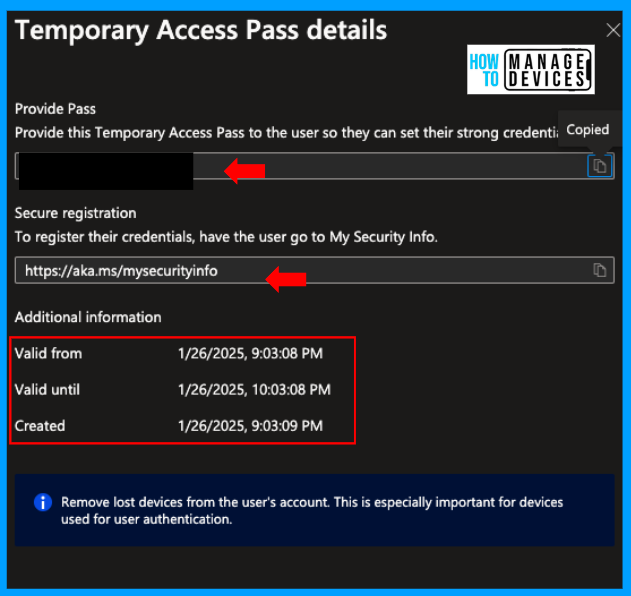Click the 'Temporary Access Pass details' title
This screenshot has width=631, height=596.
click(201, 30)
